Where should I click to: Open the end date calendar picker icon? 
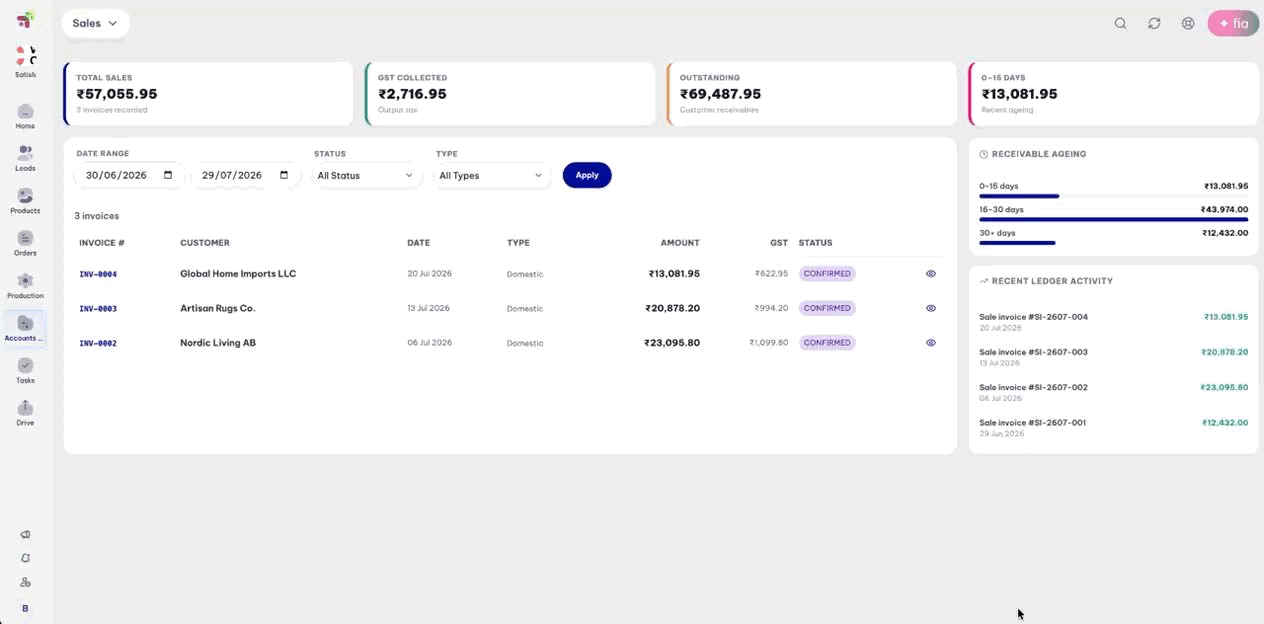(x=284, y=175)
